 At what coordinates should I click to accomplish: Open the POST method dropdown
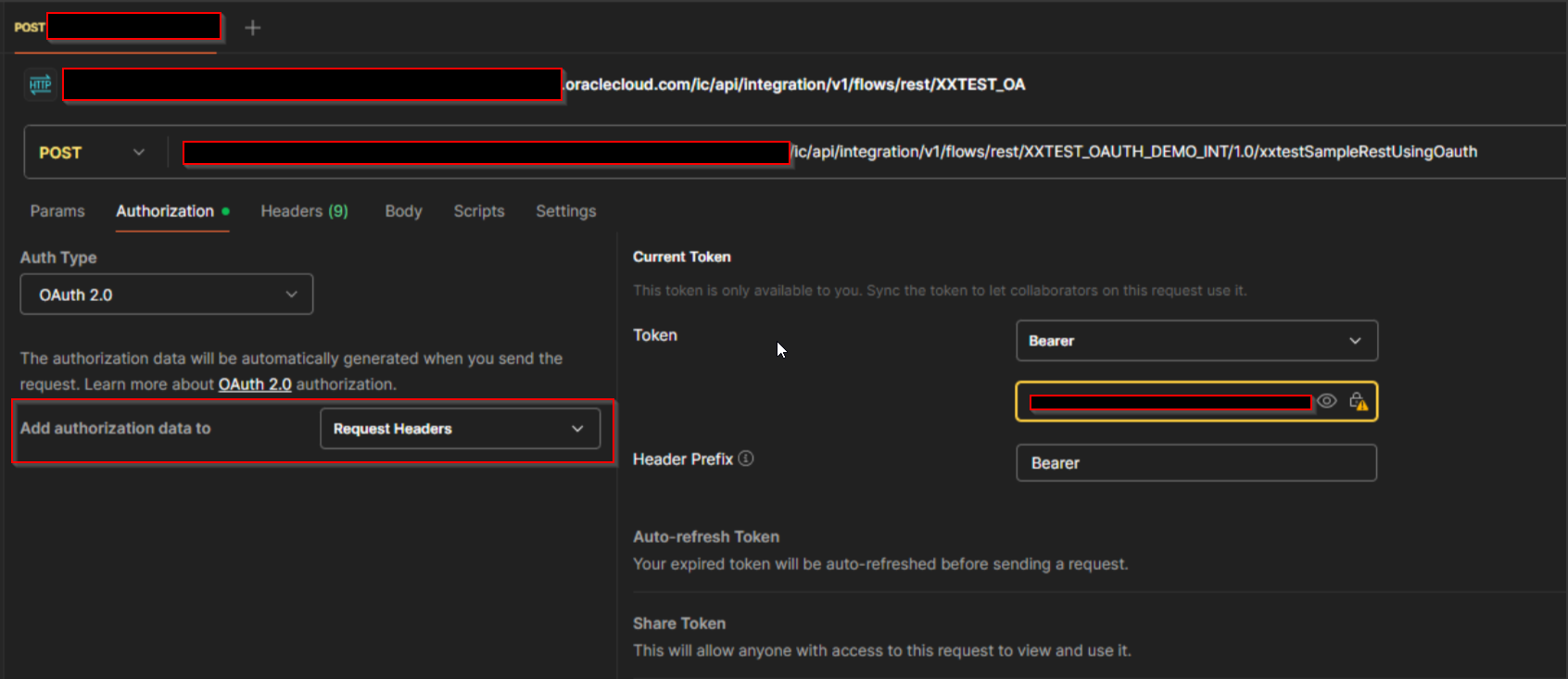(92, 152)
